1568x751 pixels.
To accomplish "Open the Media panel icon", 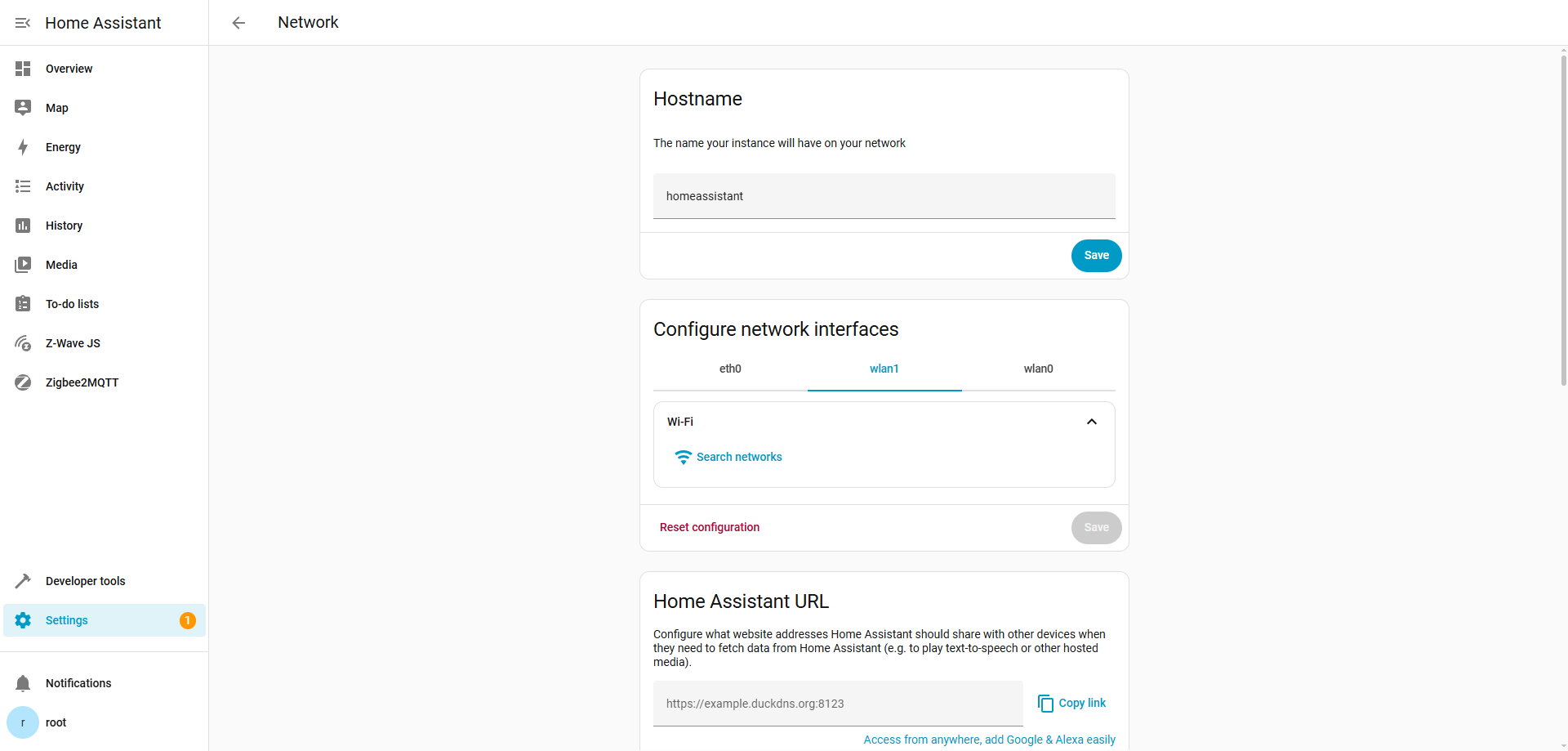I will (23, 265).
